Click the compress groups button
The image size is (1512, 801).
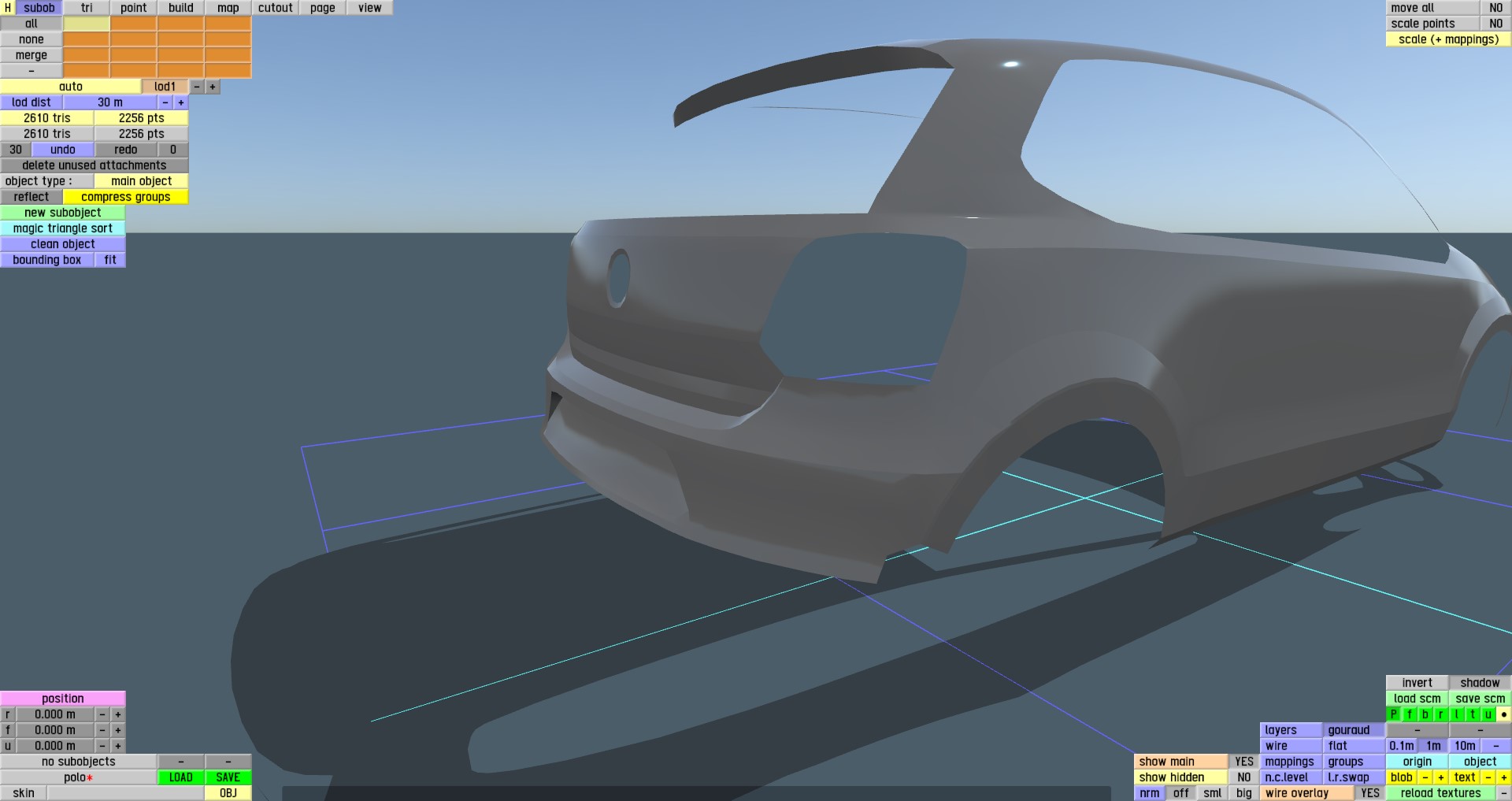click(126, 197)
